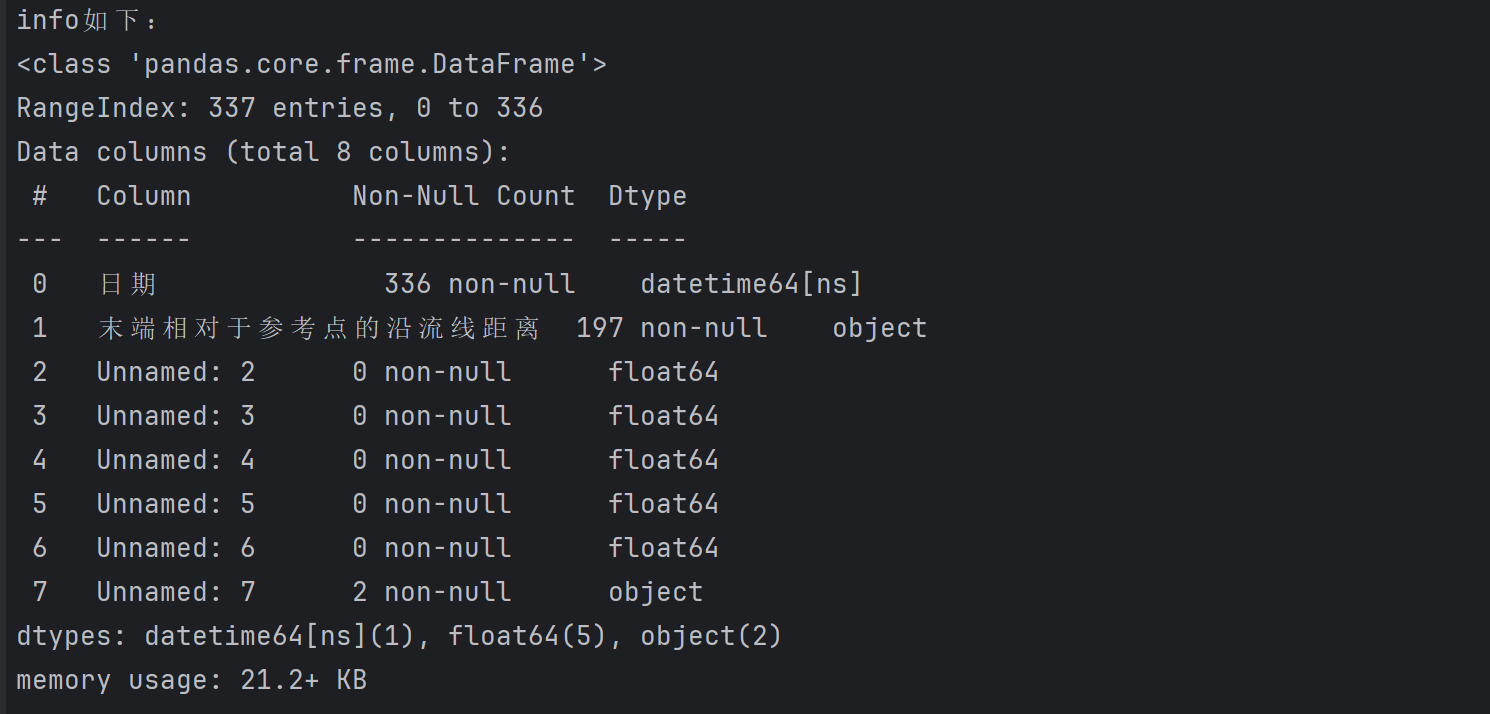The height and width of the screenshot is (714, 1490).
Task: Click the 'Data columns (total 8 columns)' line
Action: pos(263,152)
